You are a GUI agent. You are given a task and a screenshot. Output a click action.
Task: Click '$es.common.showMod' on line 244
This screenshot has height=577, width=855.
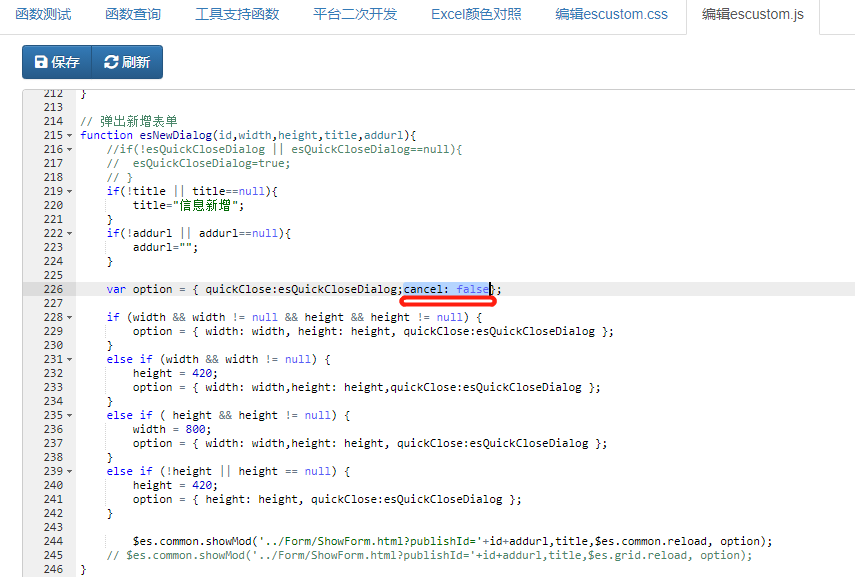[192, 541]
